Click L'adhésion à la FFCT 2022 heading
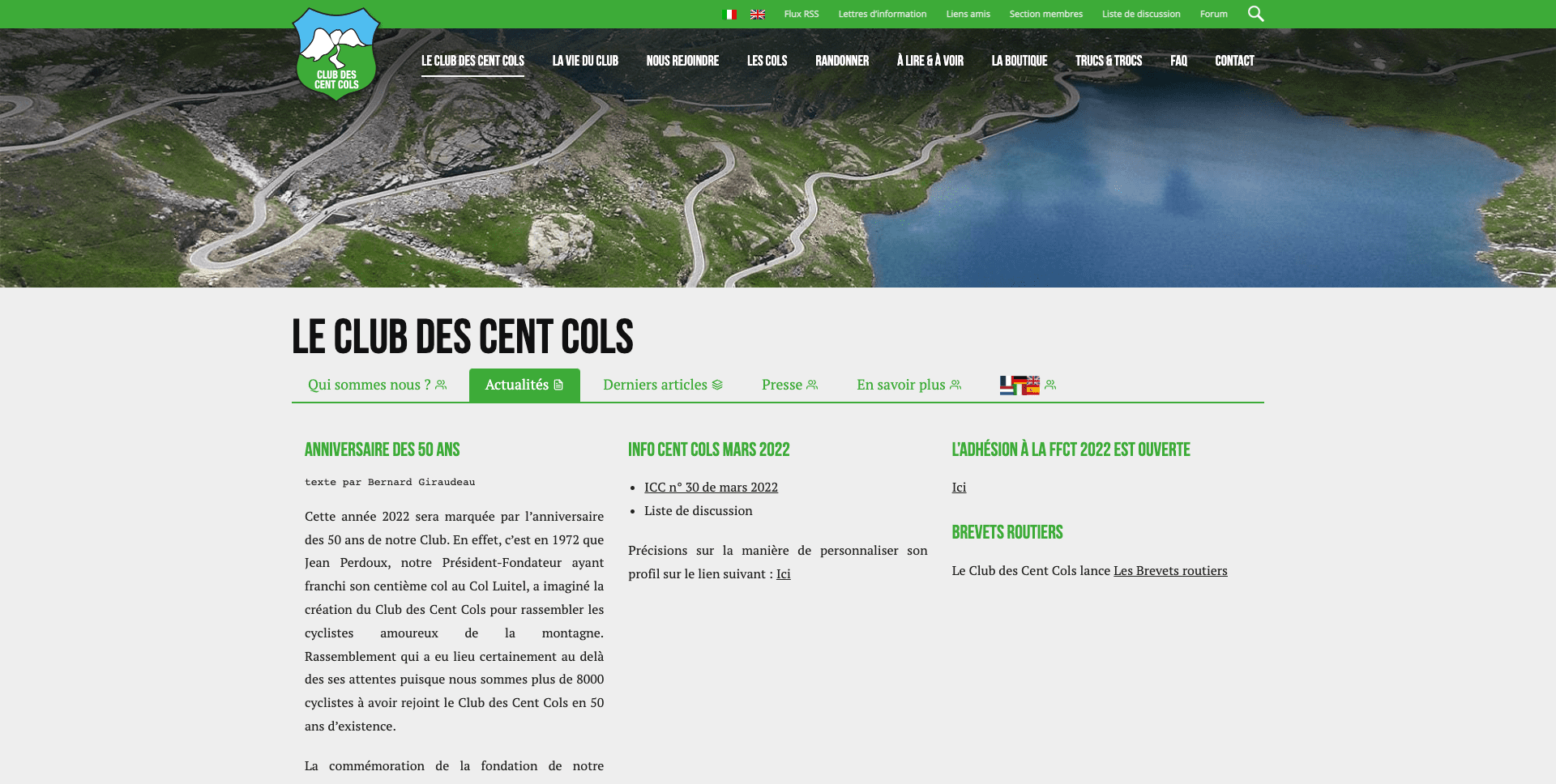 pos(1071,450)
